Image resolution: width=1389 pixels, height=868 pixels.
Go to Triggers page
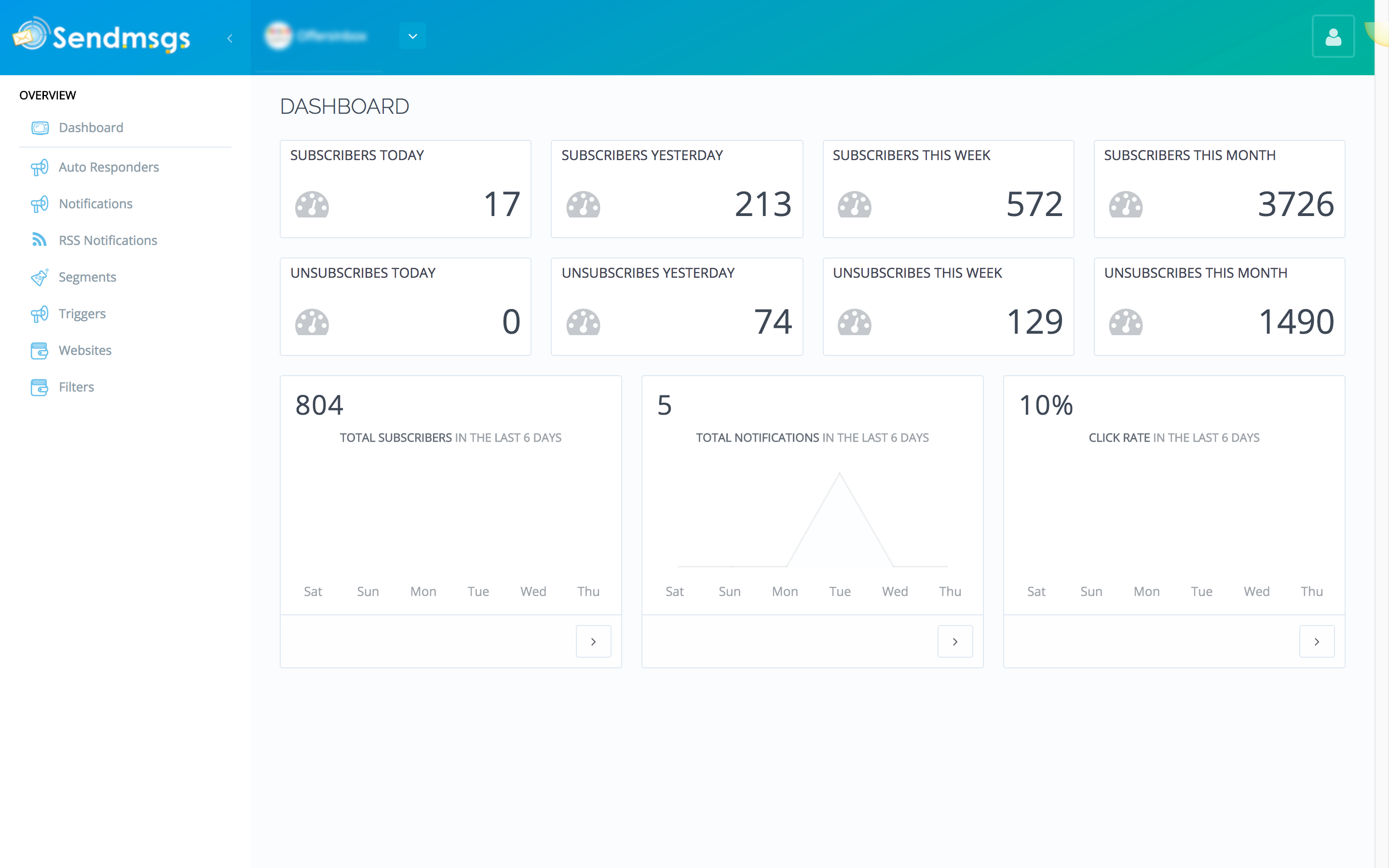[x=82, y=313]
